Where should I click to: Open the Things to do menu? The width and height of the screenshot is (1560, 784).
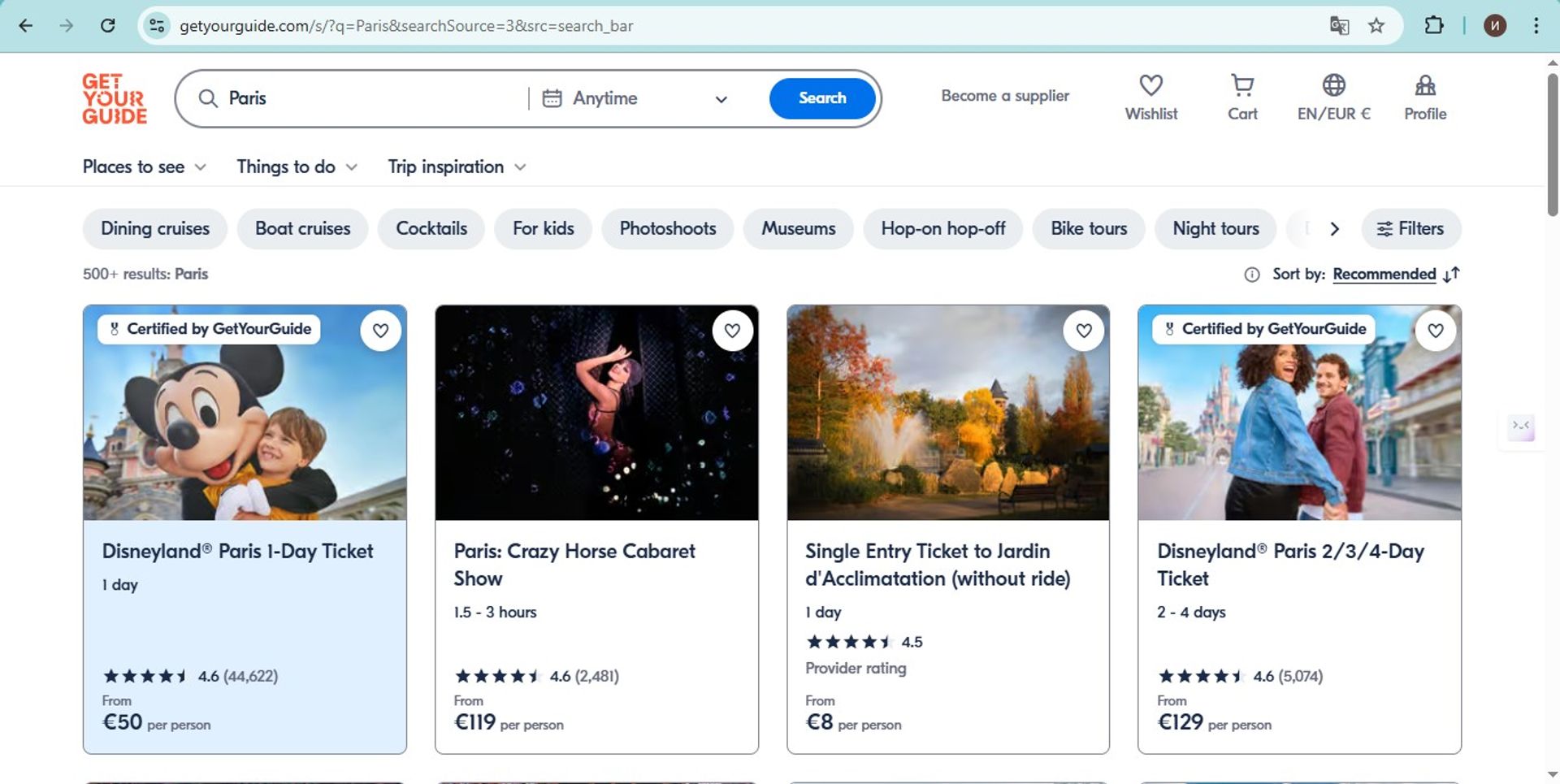tap(297, 167)
